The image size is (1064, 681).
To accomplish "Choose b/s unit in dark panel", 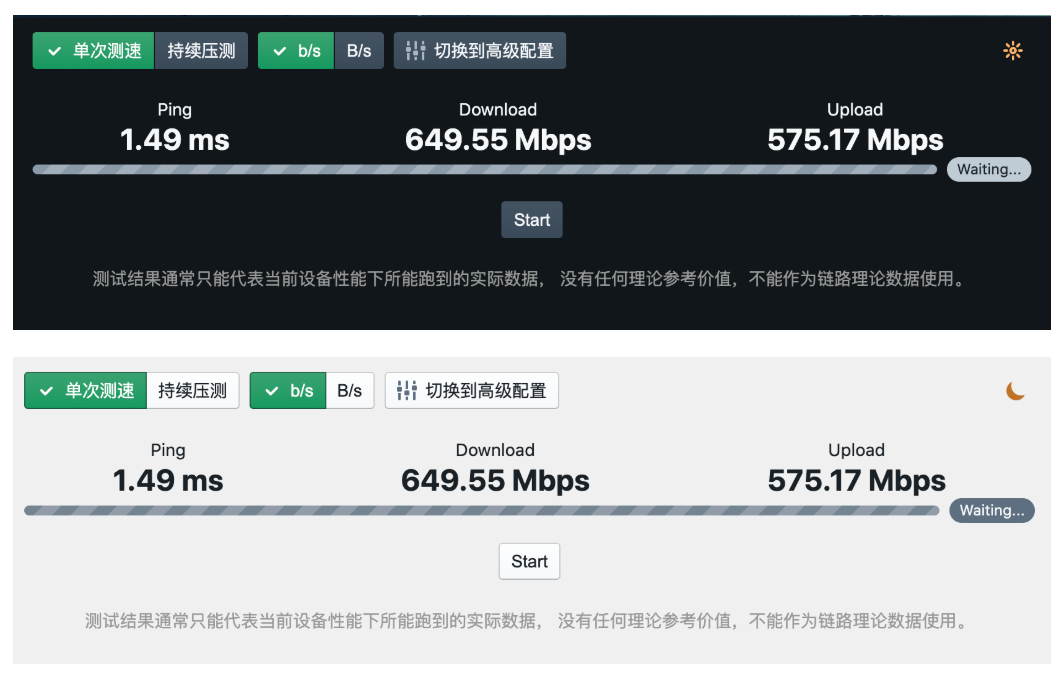I will [296, 51].
